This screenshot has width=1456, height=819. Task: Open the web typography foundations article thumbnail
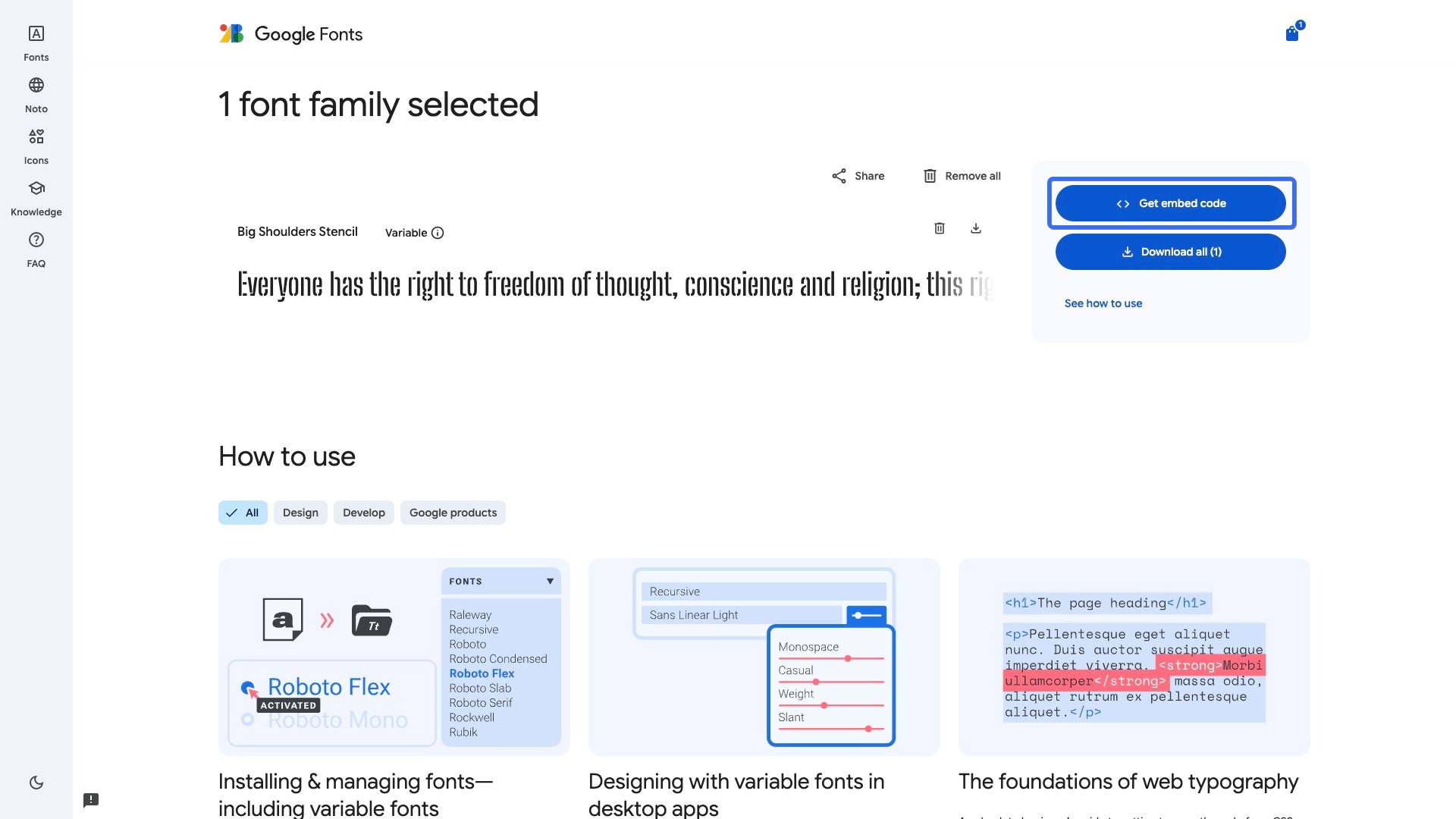(1134, 657)
